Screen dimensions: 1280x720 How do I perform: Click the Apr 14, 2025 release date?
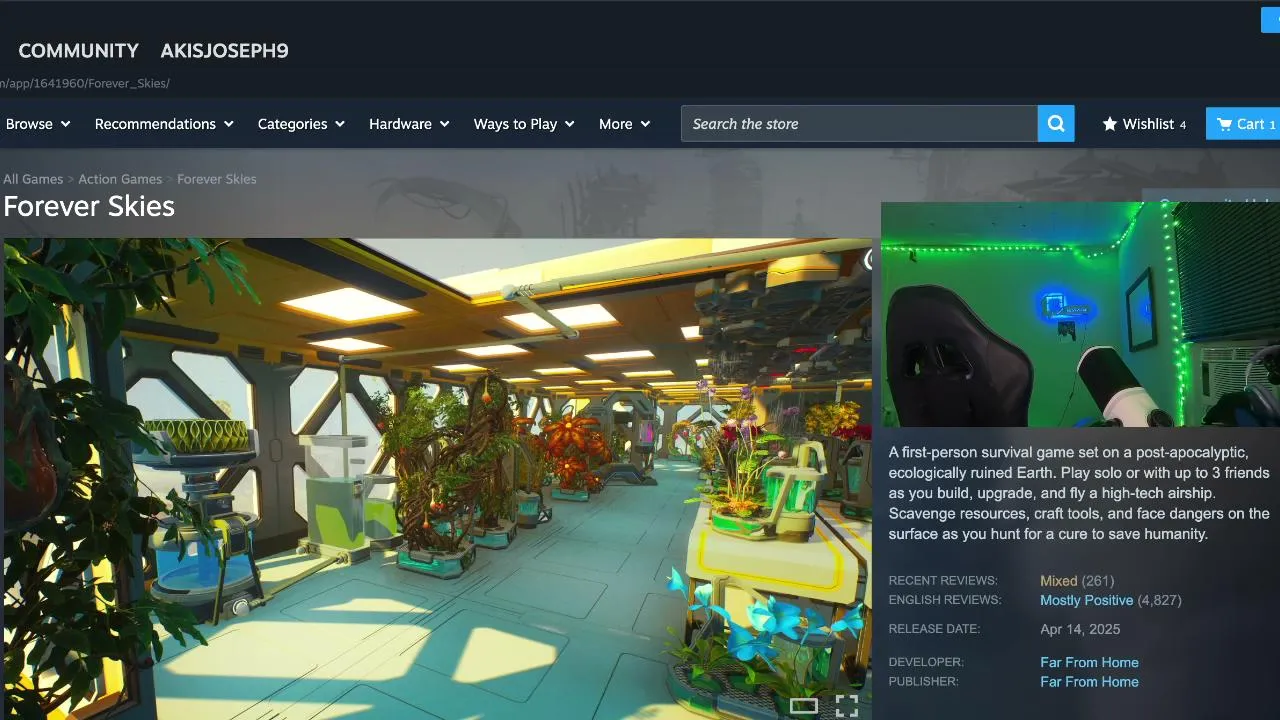point(1080,629)
